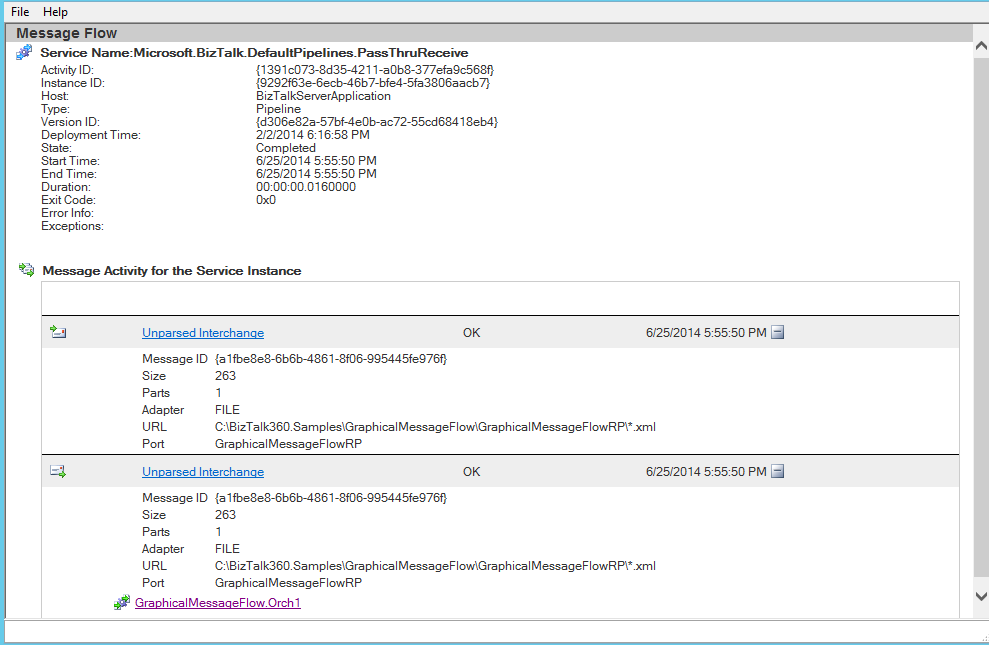Screen dimensions: 989x645
Task: Click the URL path in first message details
Action: coord(435,427)
